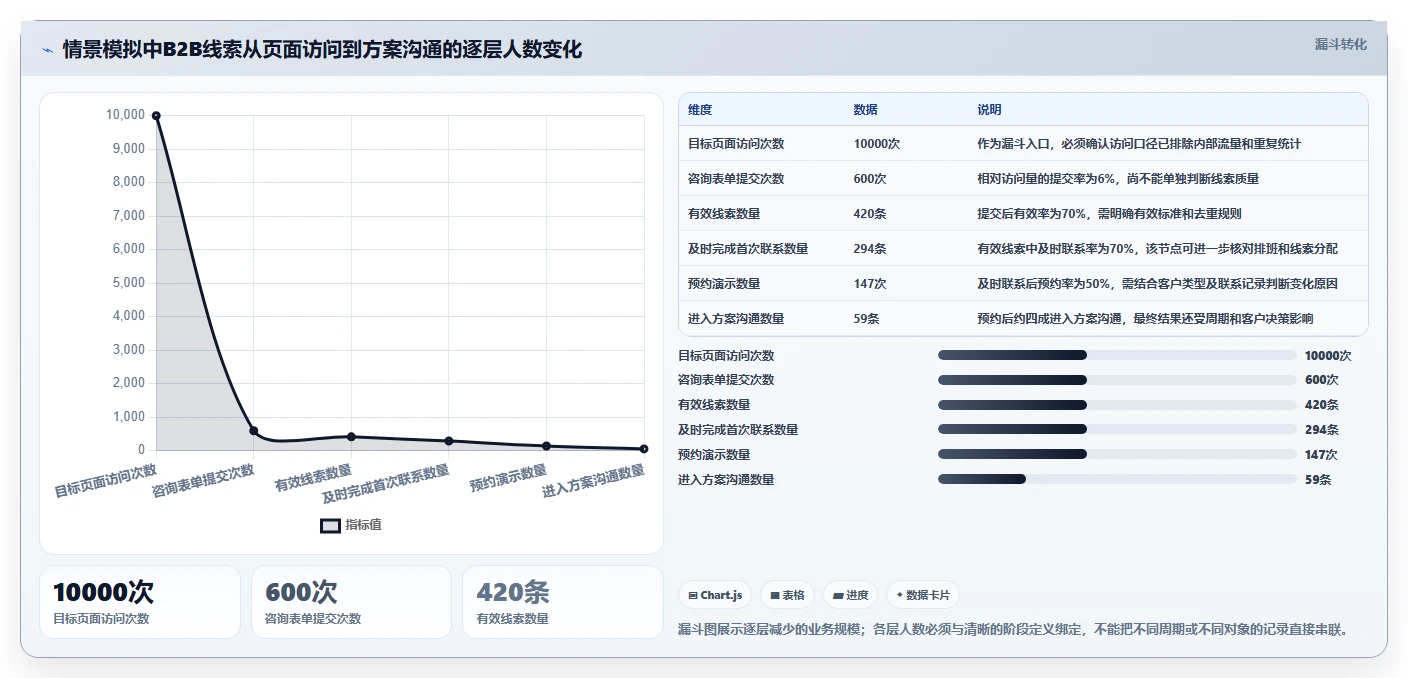The width and height of the screenshot is (1408, 678).
Task: Click the lightning icon beside the title
Action: (x=47, y=50)
